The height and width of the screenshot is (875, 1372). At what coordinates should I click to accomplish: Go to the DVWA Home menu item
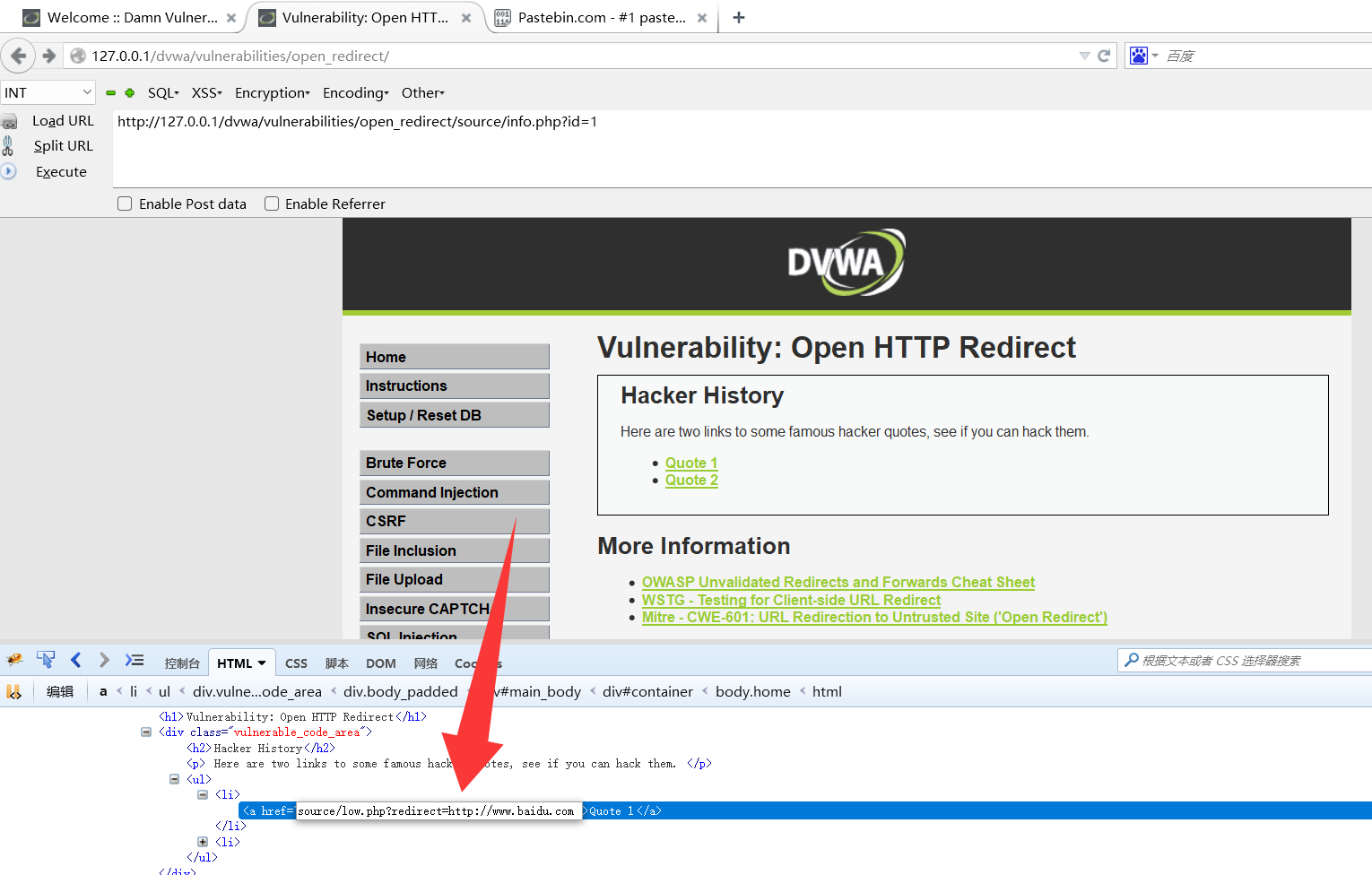click(455, 357)
